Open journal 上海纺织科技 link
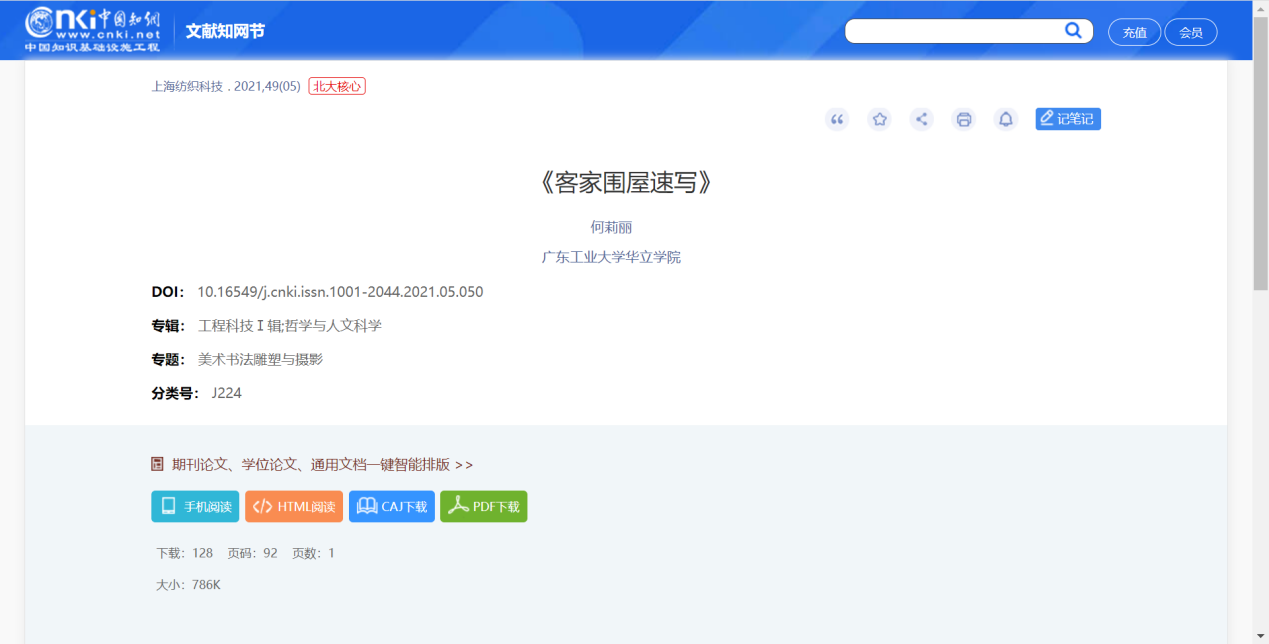This screenshot has width=1269, height=644. 187,86
